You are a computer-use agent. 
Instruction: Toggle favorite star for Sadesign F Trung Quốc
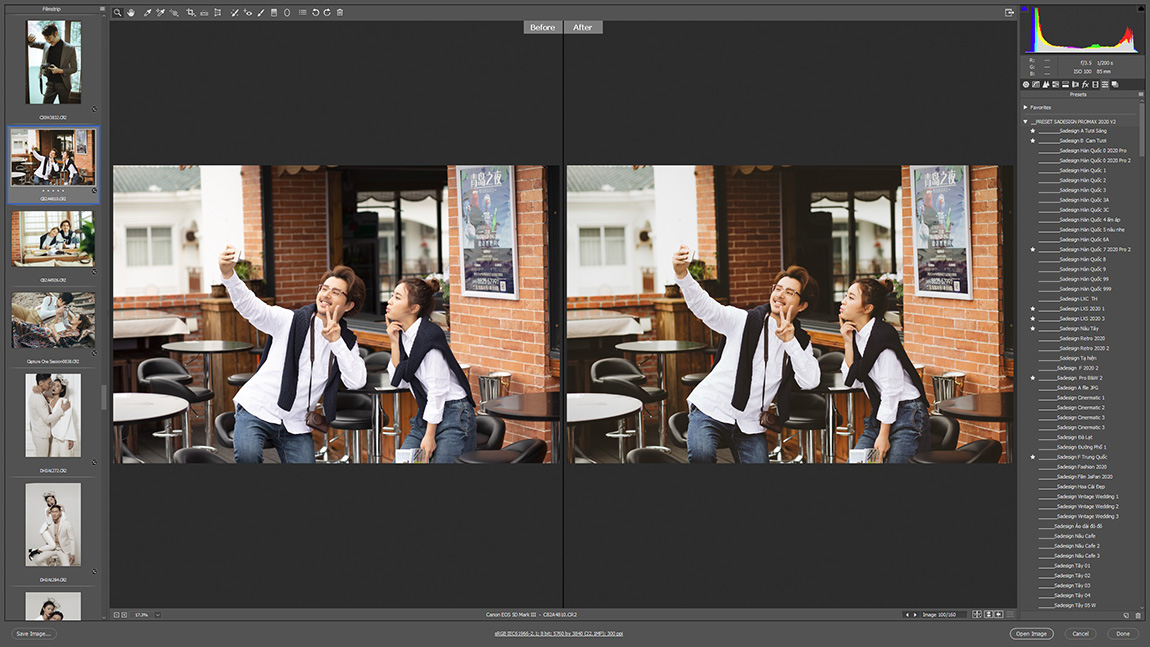(x=1033, y=457)
